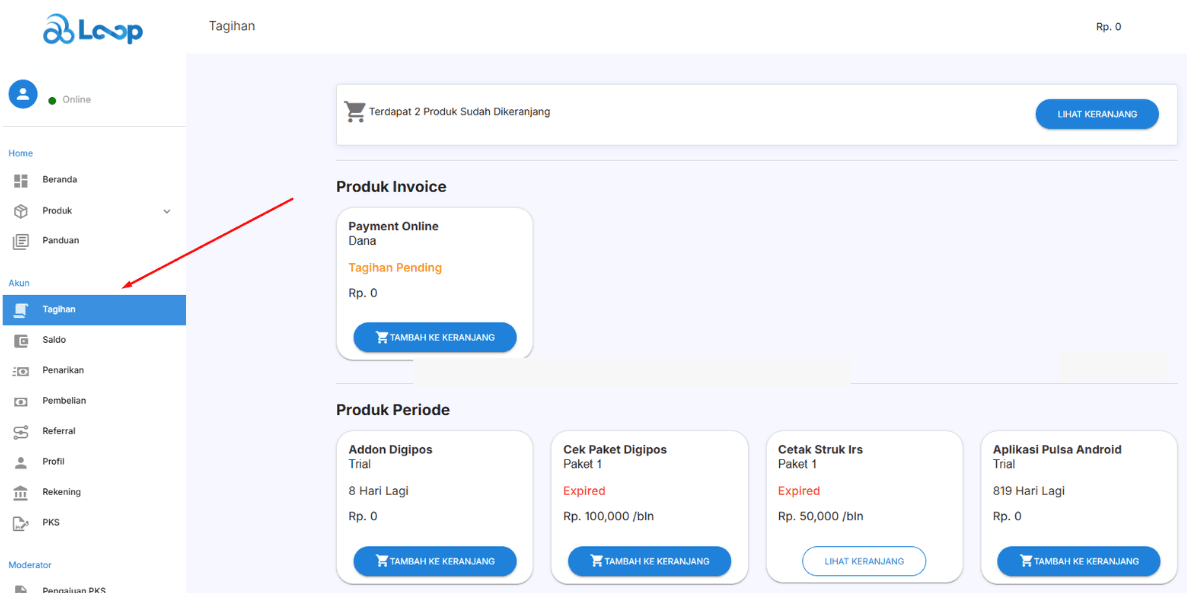Go to the Profil page
Image resolution: width=1187 pixels, height=593 pixels.
pos(54,462)
